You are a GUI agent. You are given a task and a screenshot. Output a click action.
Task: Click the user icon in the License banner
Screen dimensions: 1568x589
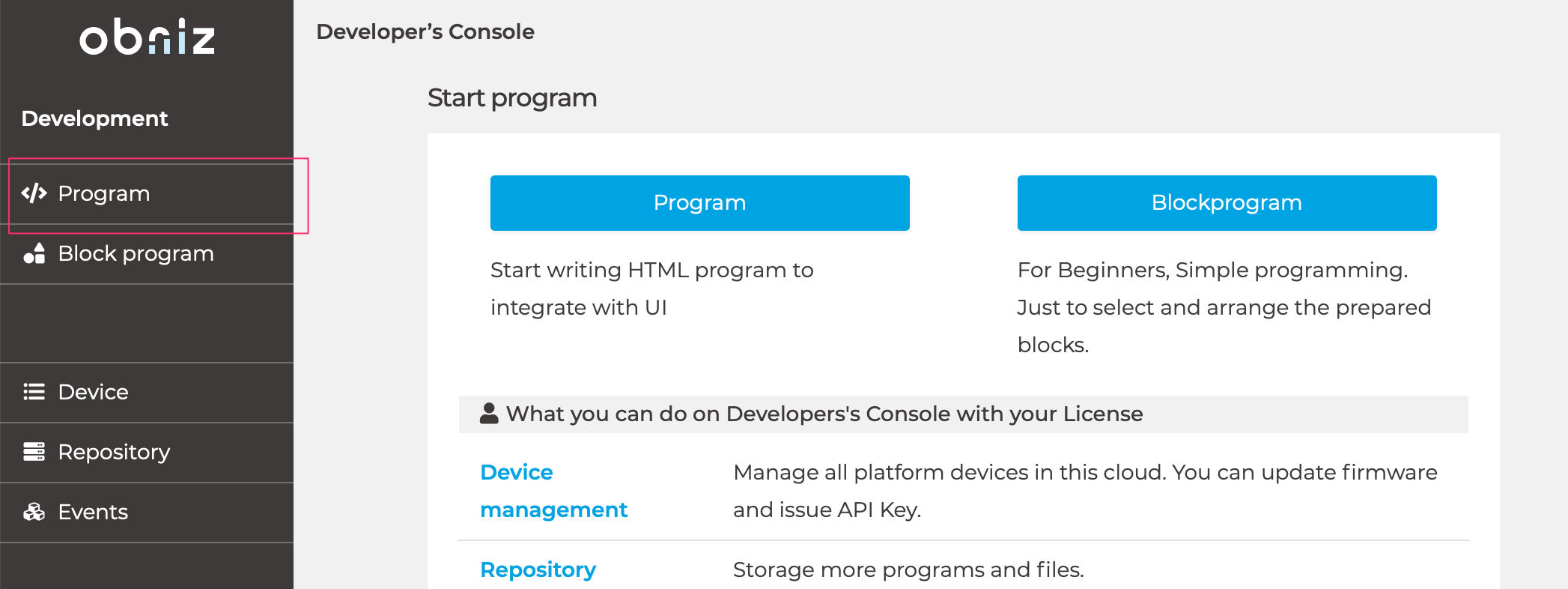(x=489, y=414)
